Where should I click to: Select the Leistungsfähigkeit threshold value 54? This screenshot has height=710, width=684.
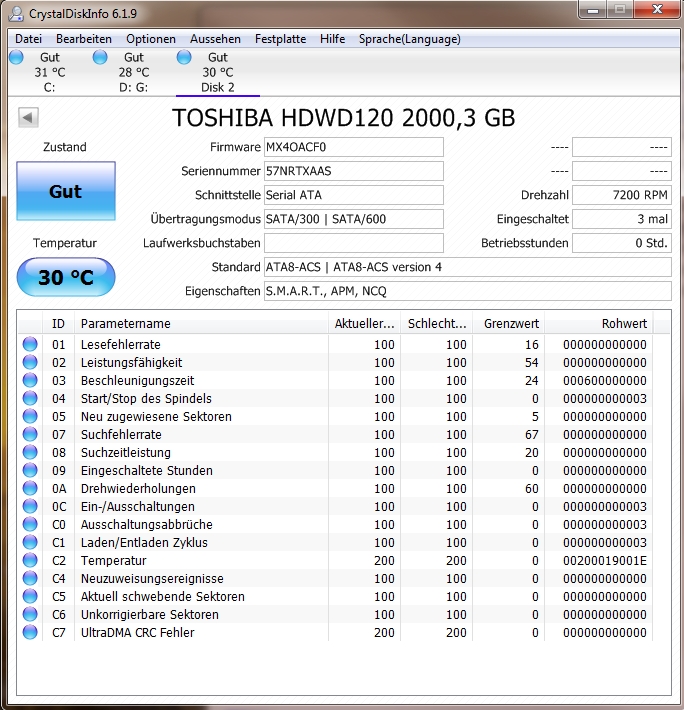click(x=531, y=362)
